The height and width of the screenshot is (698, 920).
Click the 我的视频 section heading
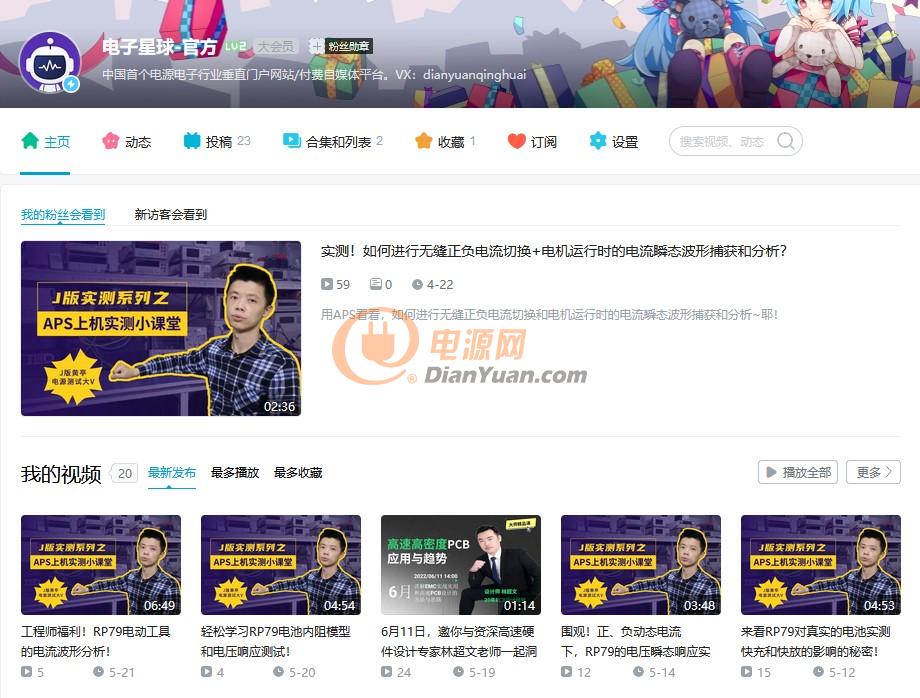[x=61, y=474]
